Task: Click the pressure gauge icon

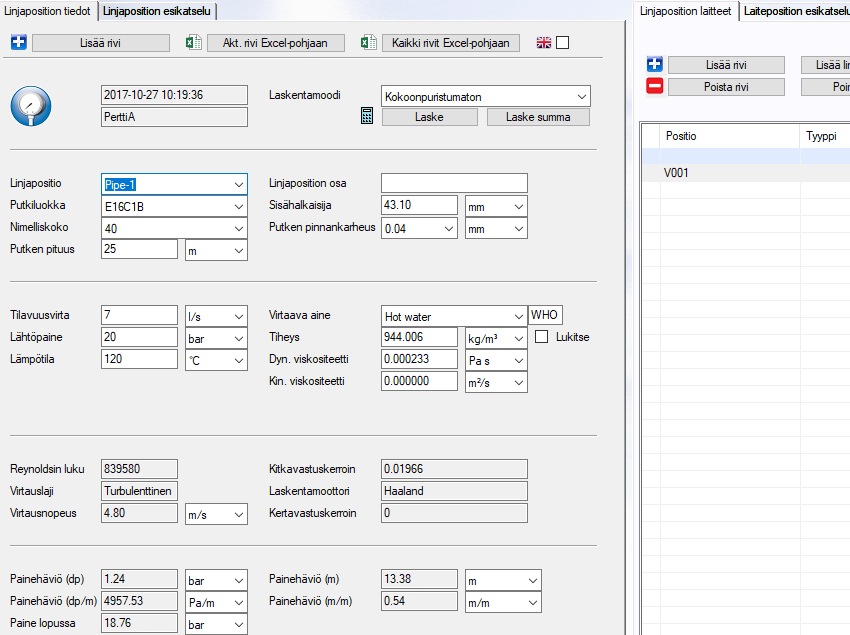Action: pos(30,105)
